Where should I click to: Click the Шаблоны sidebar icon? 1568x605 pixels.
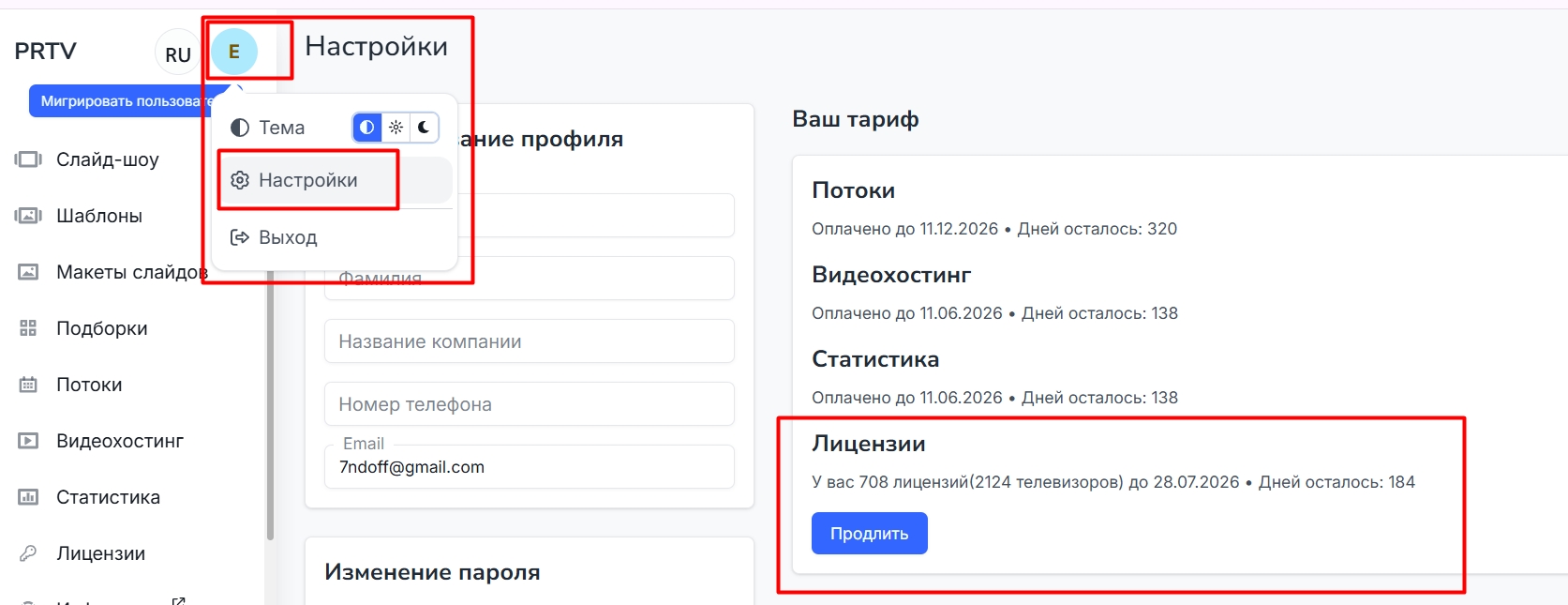pos(28,216)
